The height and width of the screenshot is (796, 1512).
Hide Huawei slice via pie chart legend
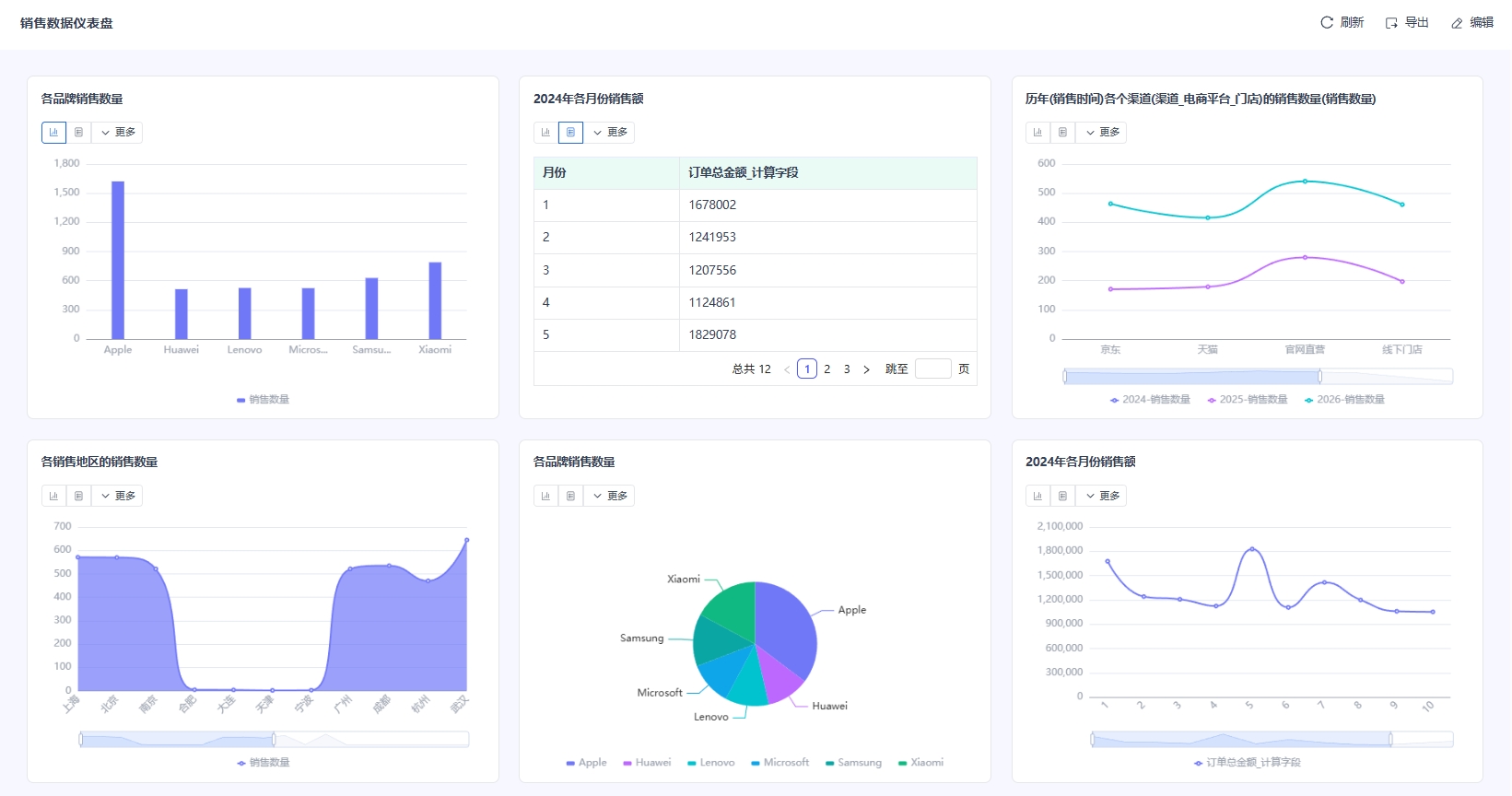click(x=647, y=763)
